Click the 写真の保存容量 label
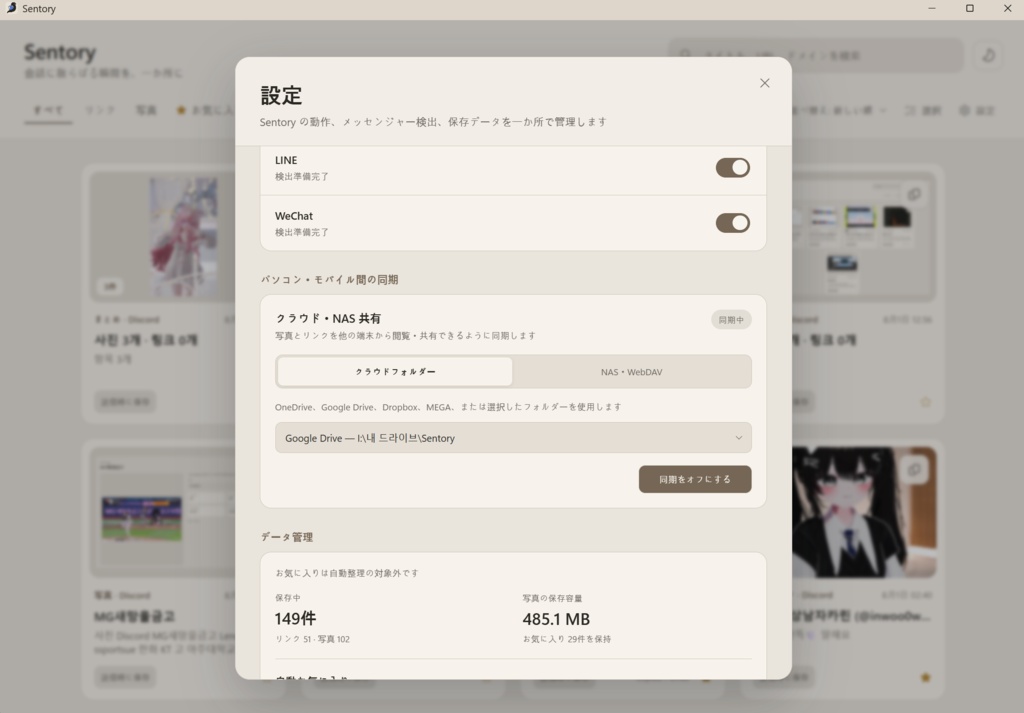Image resolution: width=1024 pixels, height=713 pixels. point(552,598)
